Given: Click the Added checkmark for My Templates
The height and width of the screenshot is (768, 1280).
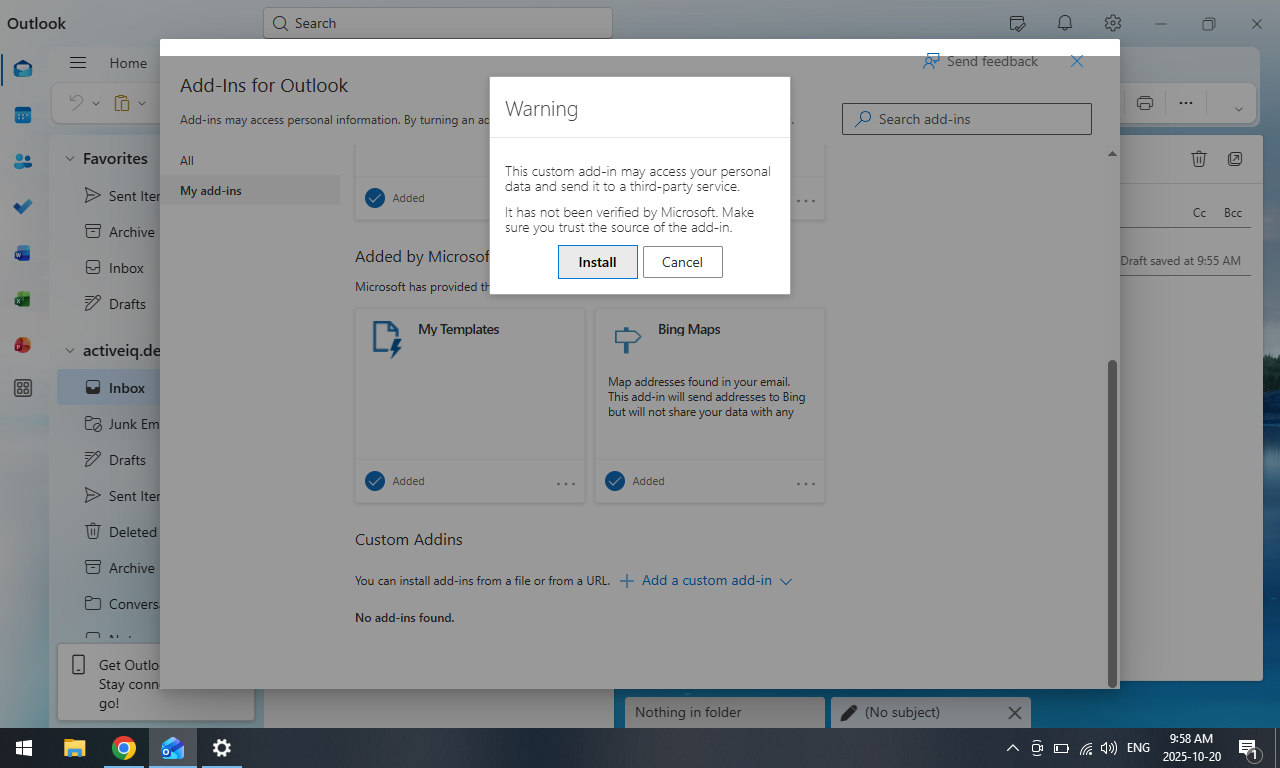Looking at the screenshot, I should pos(375,481).
